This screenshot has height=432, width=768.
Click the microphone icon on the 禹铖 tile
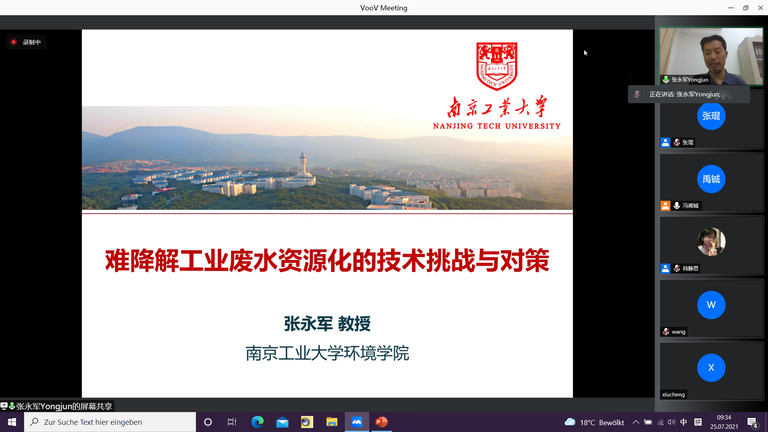(x=677, y=206)
